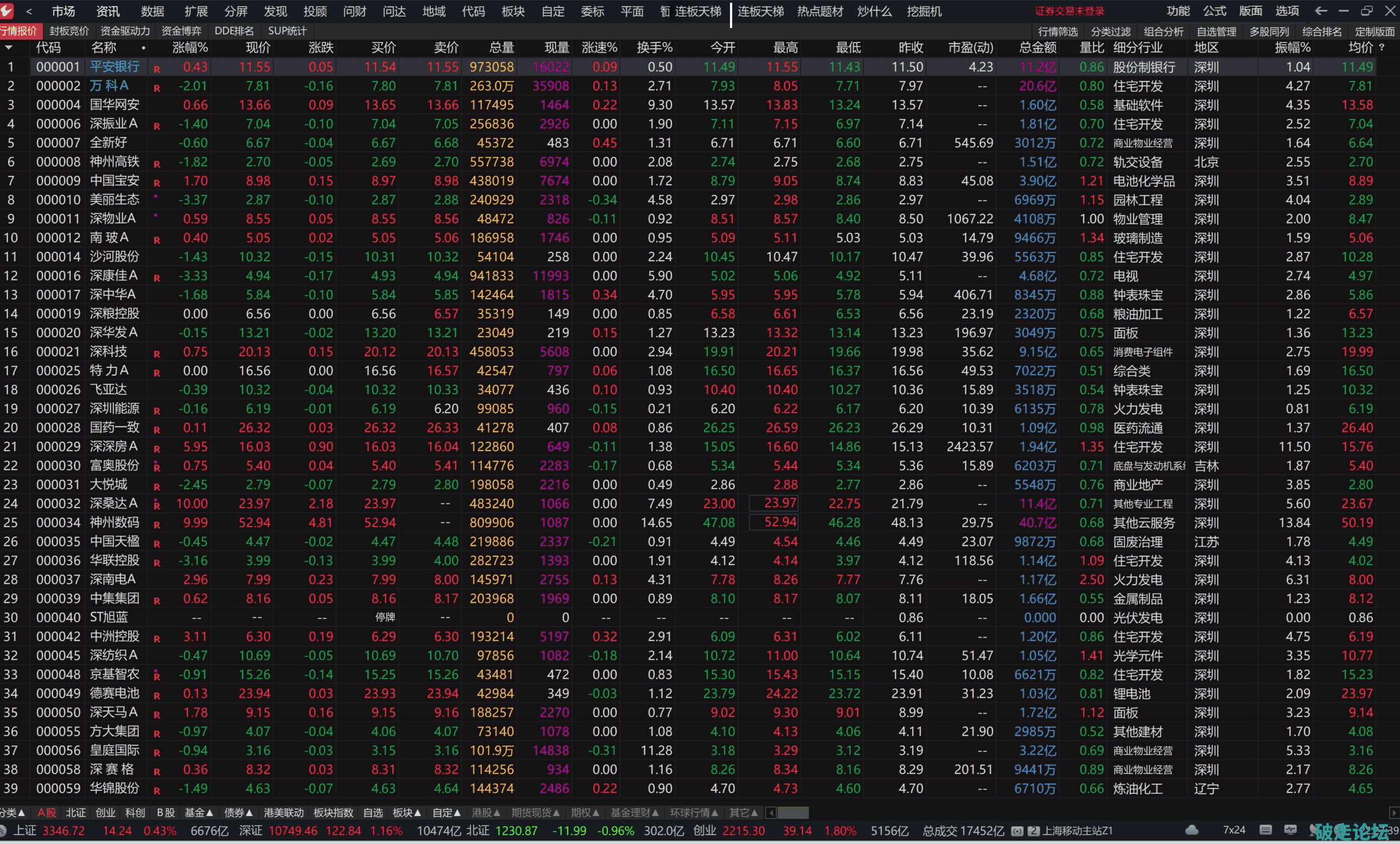This screenshot has height=844, width=1400.
Task: Click the dot toggle beside 名称 column header
Action: tap(143, 48)
